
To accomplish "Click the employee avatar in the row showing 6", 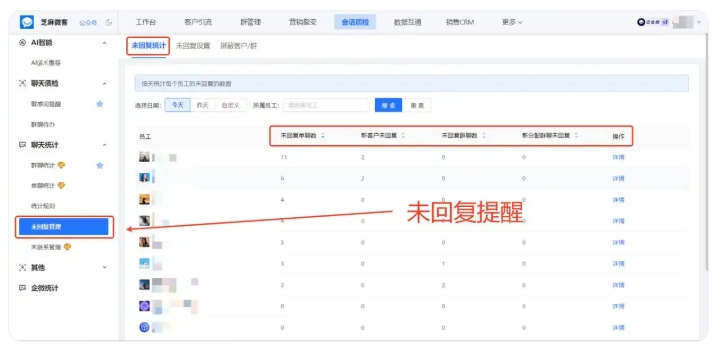I will [x=144, y=178].
